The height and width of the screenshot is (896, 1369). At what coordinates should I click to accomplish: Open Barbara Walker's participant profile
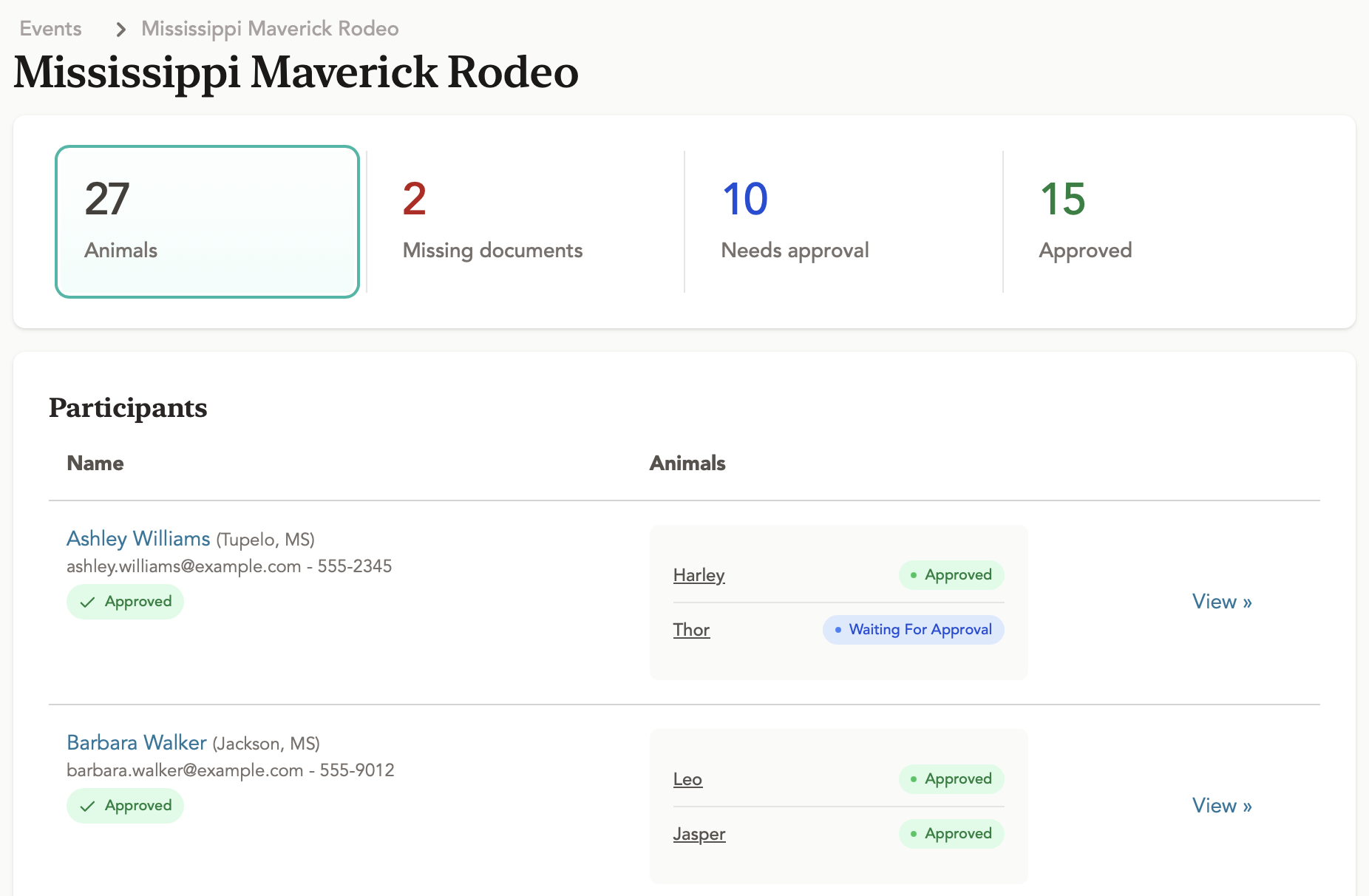point(137,743)
